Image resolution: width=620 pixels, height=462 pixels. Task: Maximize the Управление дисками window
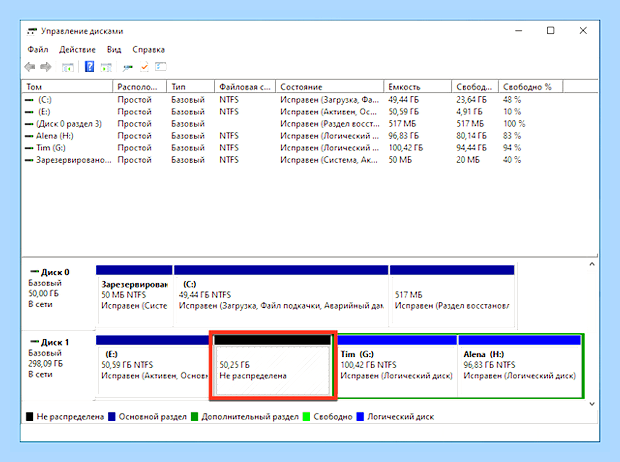tap(550, 30)
